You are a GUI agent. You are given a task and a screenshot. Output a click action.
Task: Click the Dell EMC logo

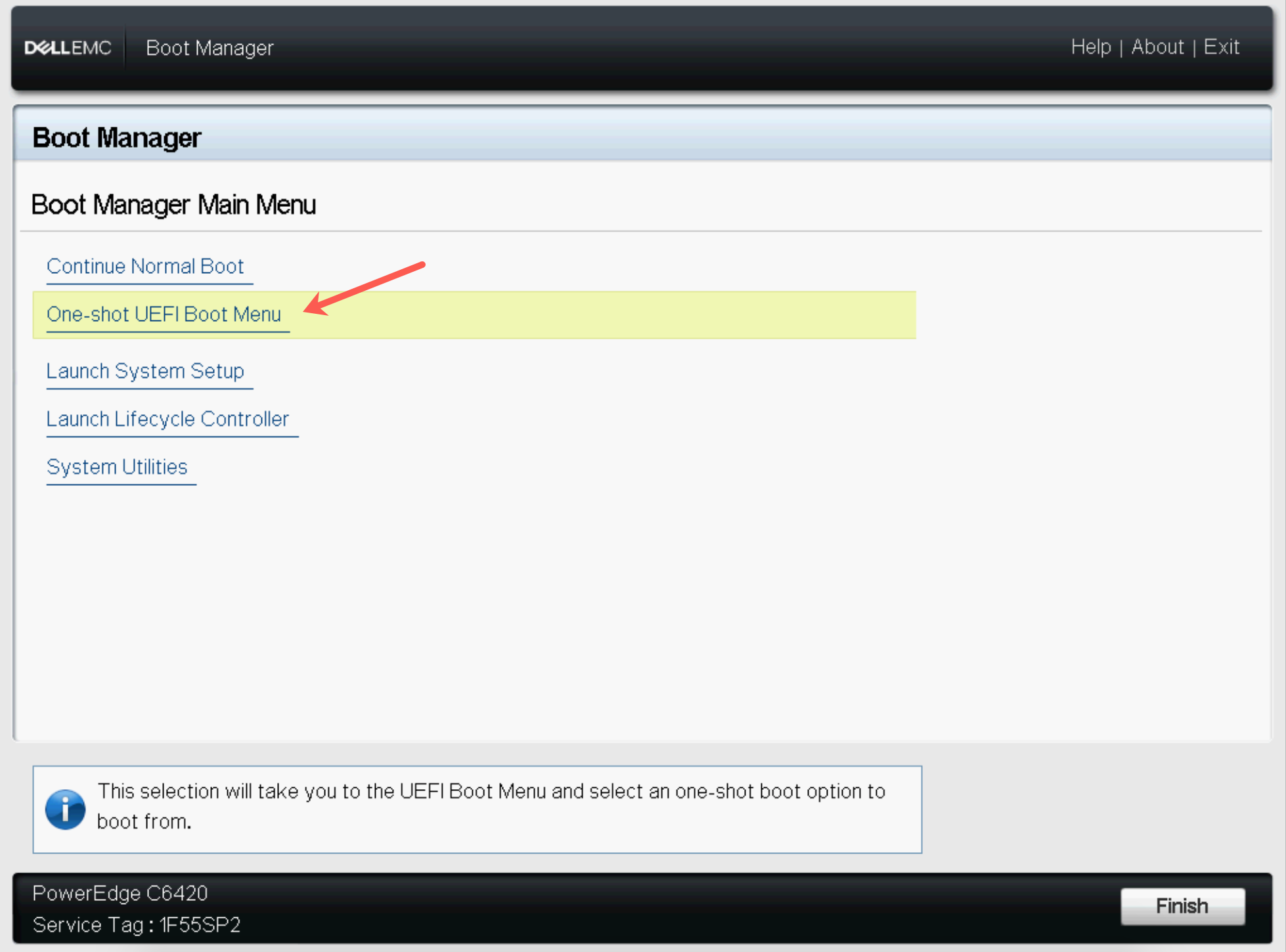pyautogui.click(x=68, y=48)
